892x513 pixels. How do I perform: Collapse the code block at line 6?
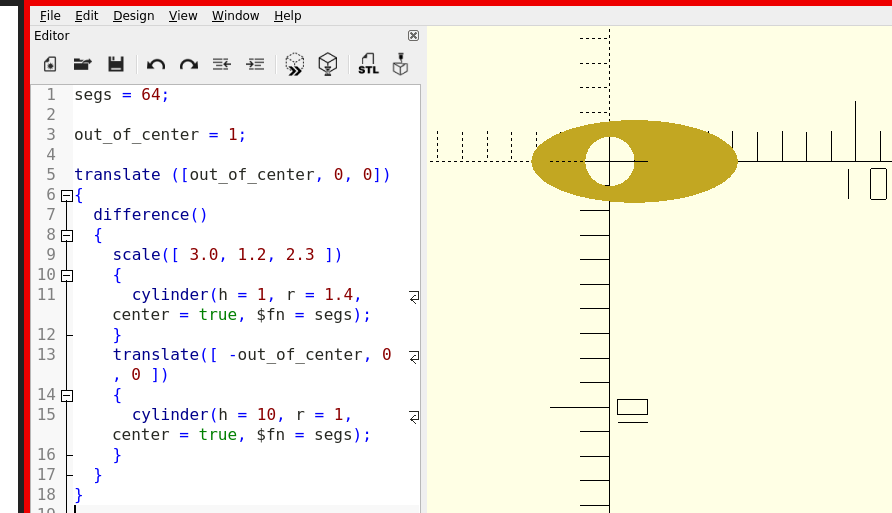pyautogui.click(x=67, y=196)
